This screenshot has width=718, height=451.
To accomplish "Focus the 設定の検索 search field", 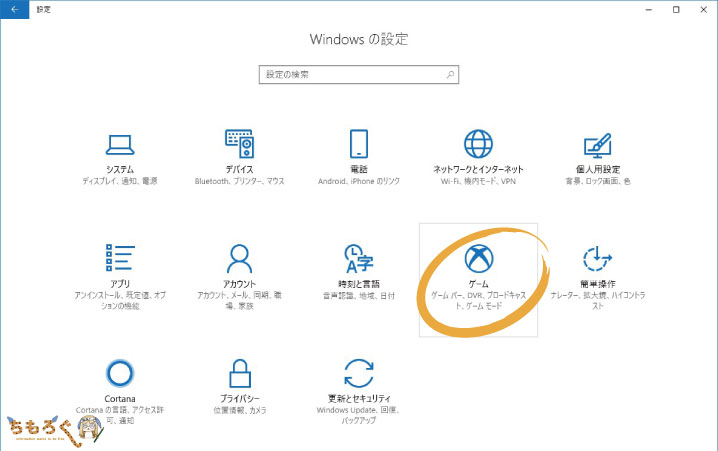I will 359,75.
